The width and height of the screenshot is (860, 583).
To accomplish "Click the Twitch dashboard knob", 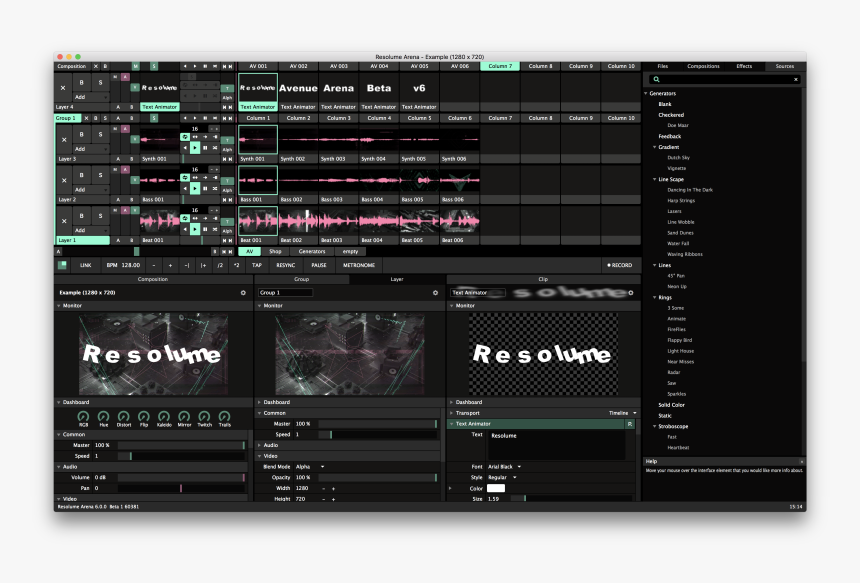I will (x=204, y=417).
